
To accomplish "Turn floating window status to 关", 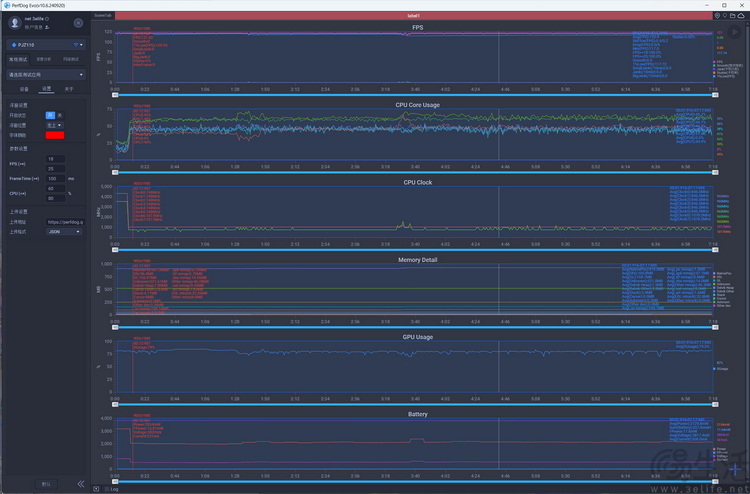I will pos(59,115).
